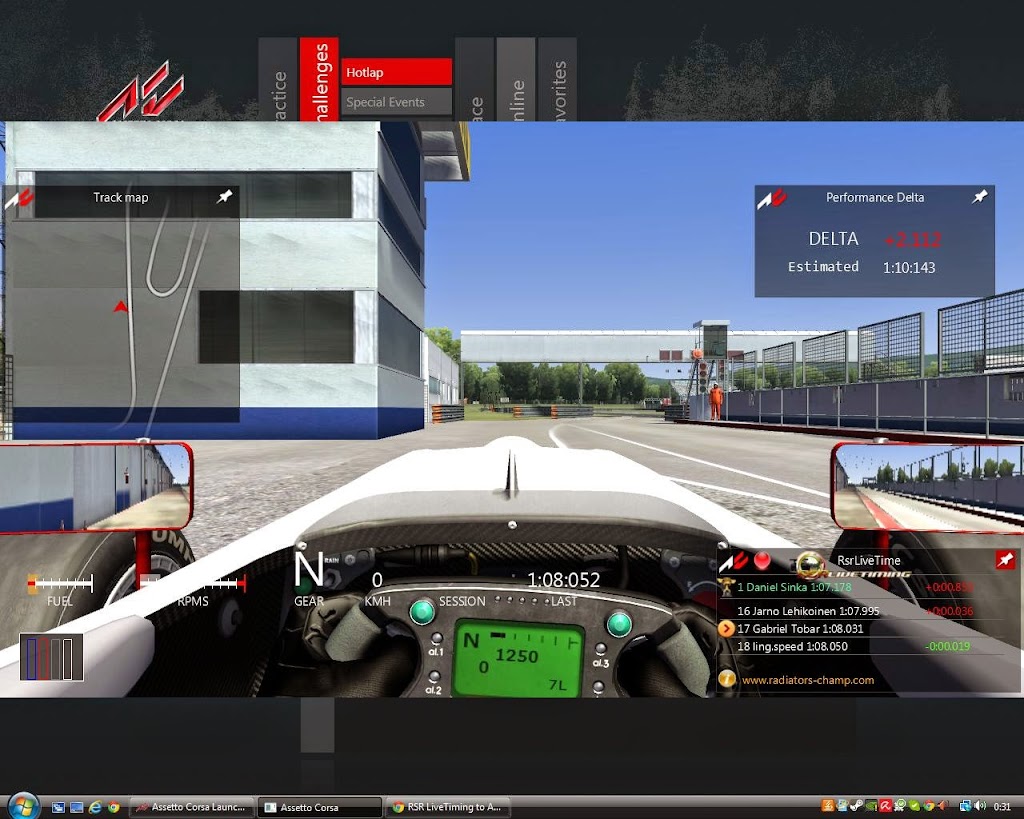Click the red status light in RsrLiveTime
1024x819 pixels.
tap(761, 560)
